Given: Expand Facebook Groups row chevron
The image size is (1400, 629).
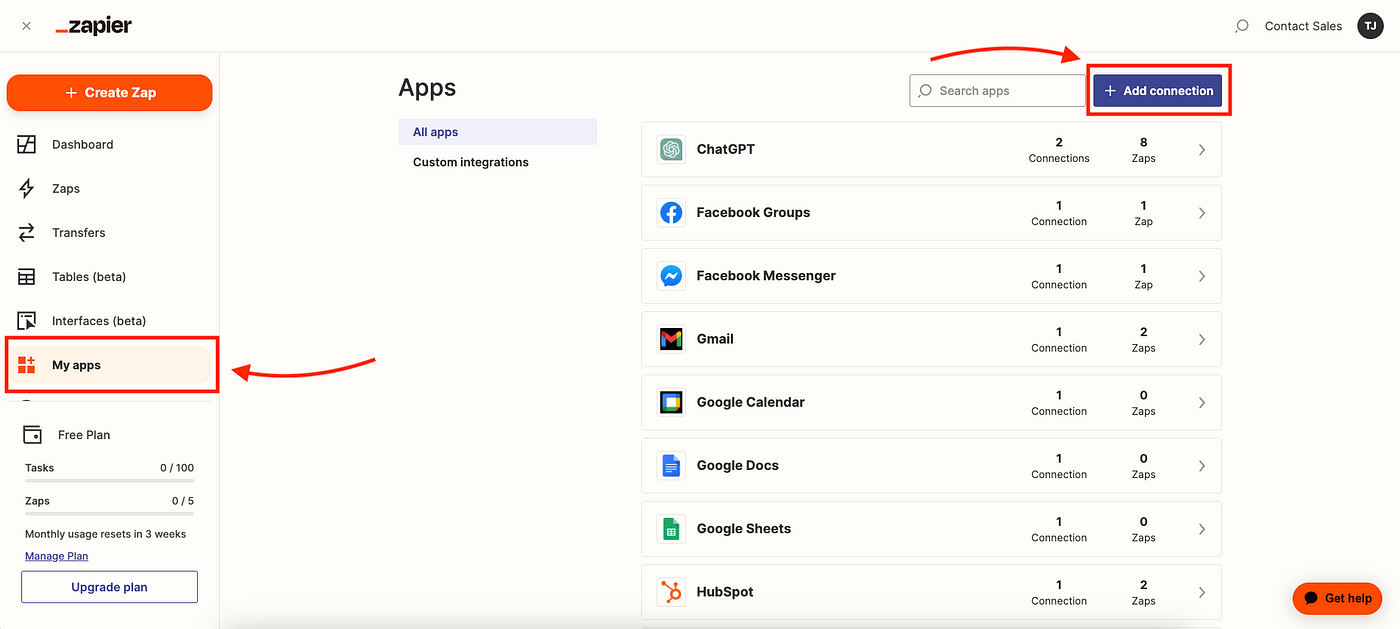Looking at the screenshot, I should tap(1202, 212).
